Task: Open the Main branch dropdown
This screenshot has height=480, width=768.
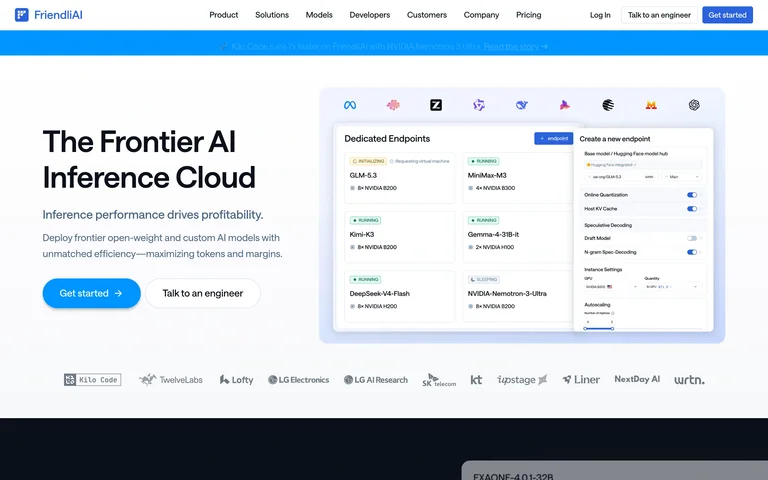Action: tap(681, 177)
